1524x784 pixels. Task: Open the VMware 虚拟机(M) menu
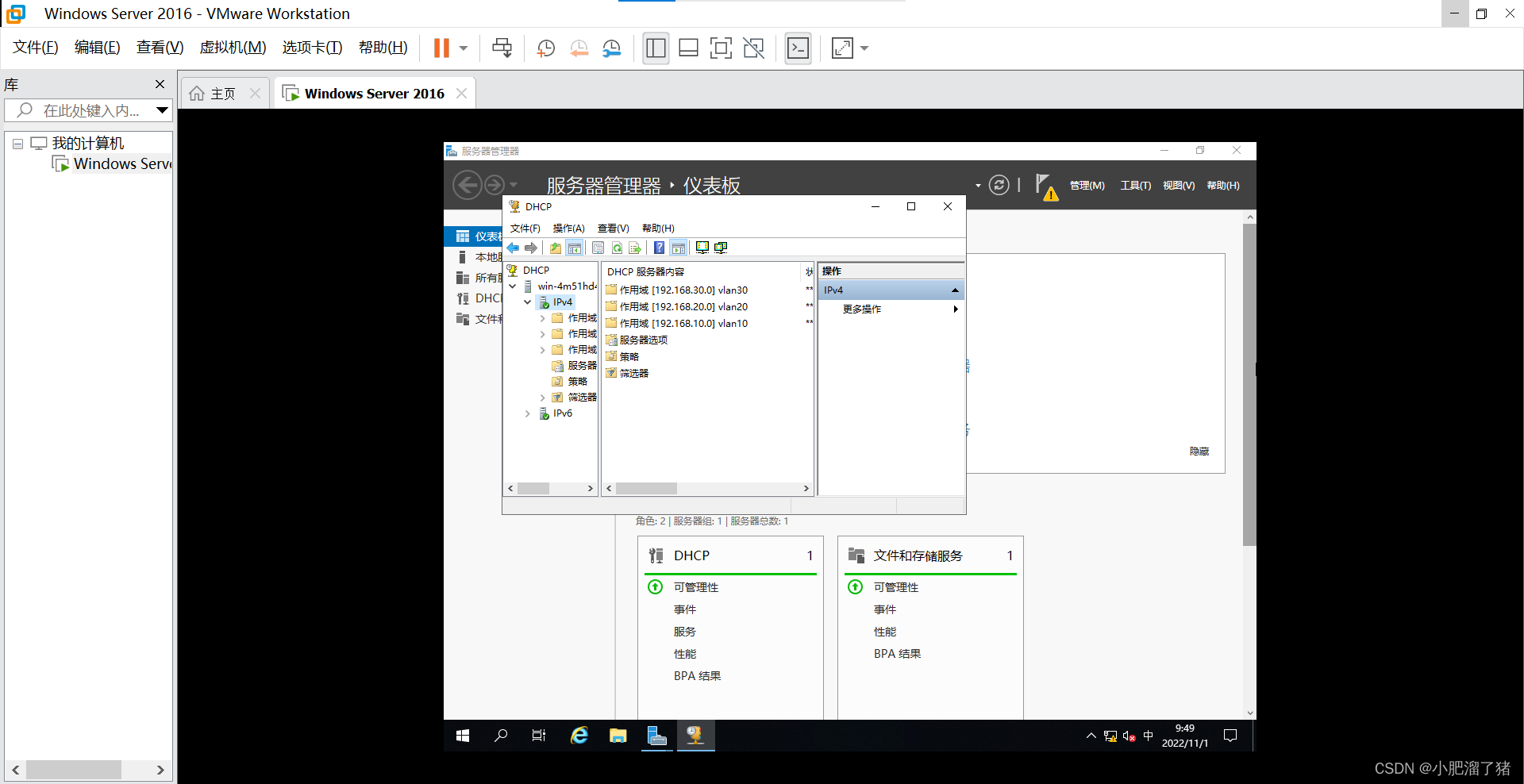[x=233, y=48]
